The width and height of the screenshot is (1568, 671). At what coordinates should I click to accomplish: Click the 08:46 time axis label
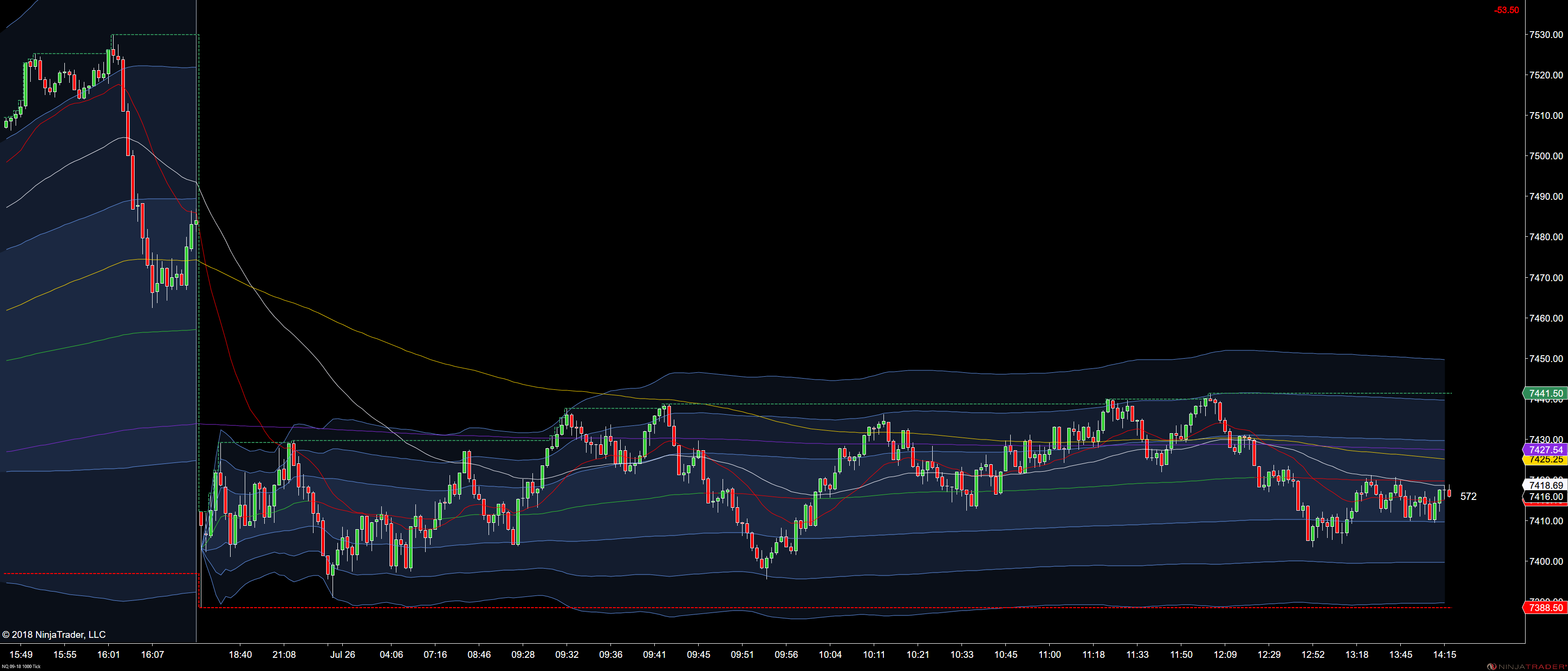[x=478, y=654]
